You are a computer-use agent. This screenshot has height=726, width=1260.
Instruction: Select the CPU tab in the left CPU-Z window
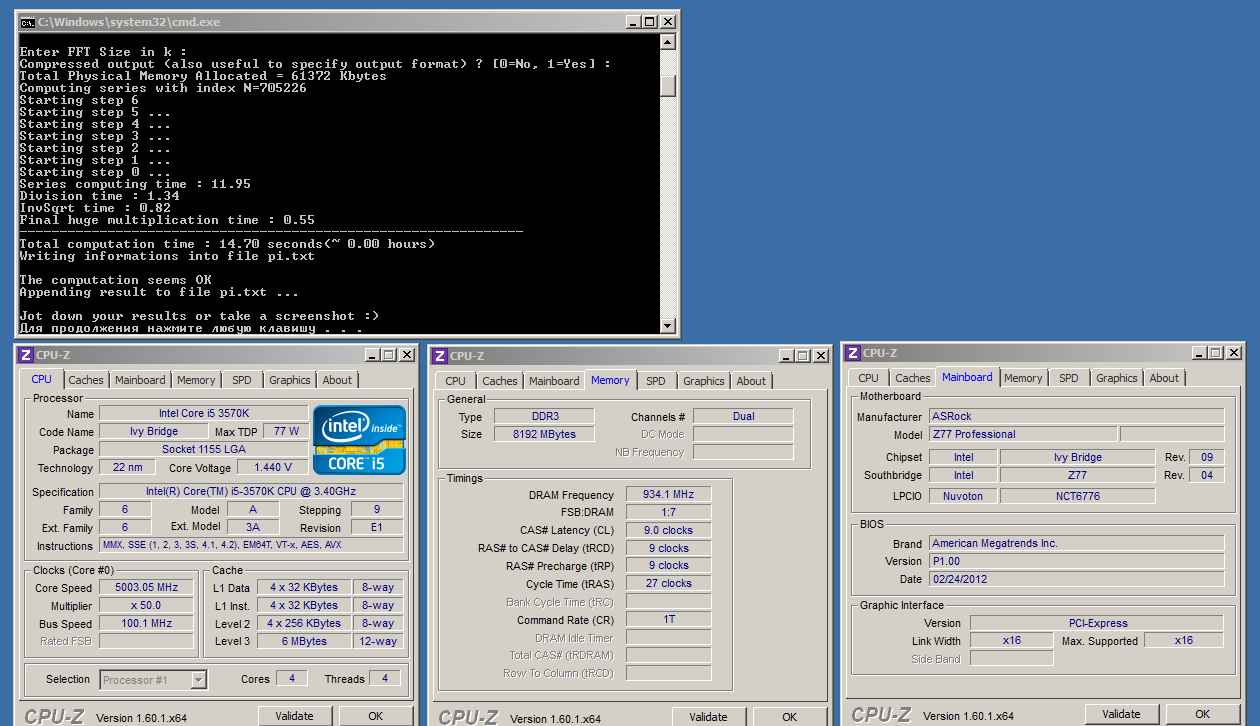(42, 379)
